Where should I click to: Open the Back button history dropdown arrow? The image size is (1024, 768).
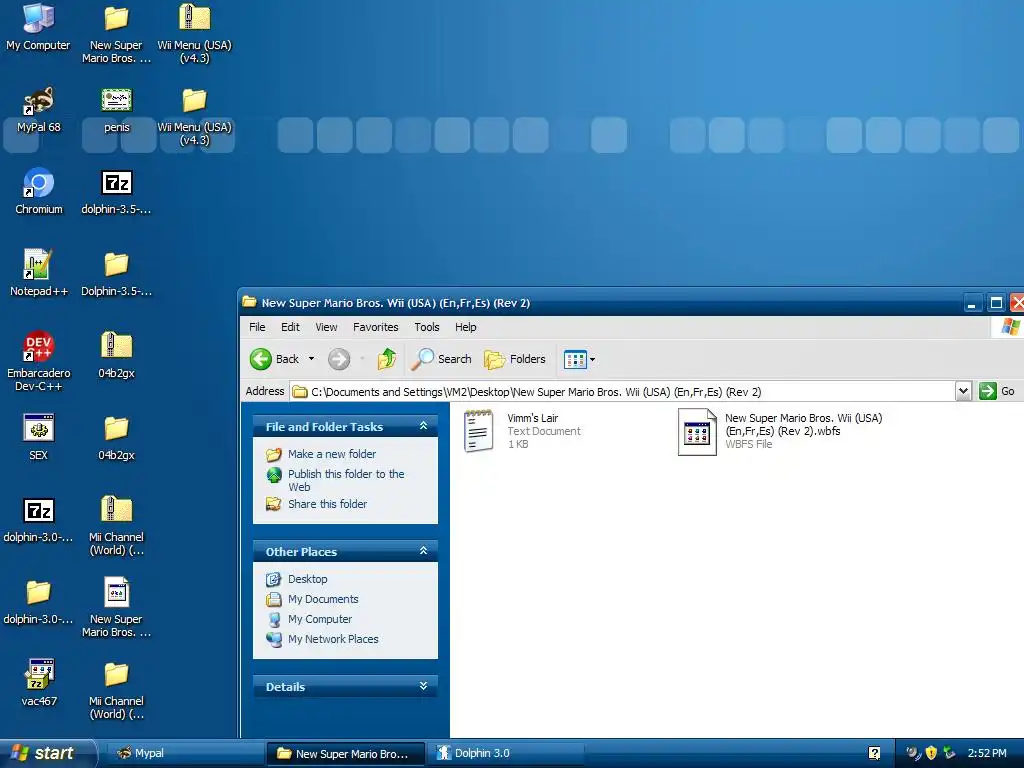(312, 359)
